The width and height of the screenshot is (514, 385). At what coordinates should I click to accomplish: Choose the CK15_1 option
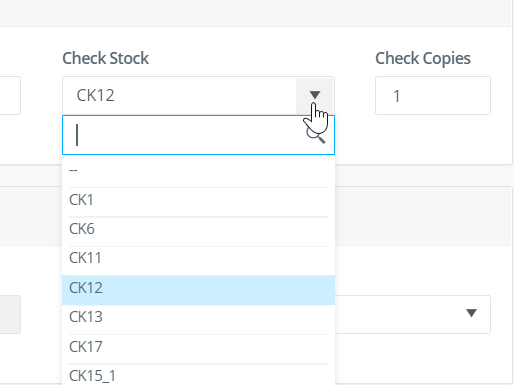click(198, 375)
